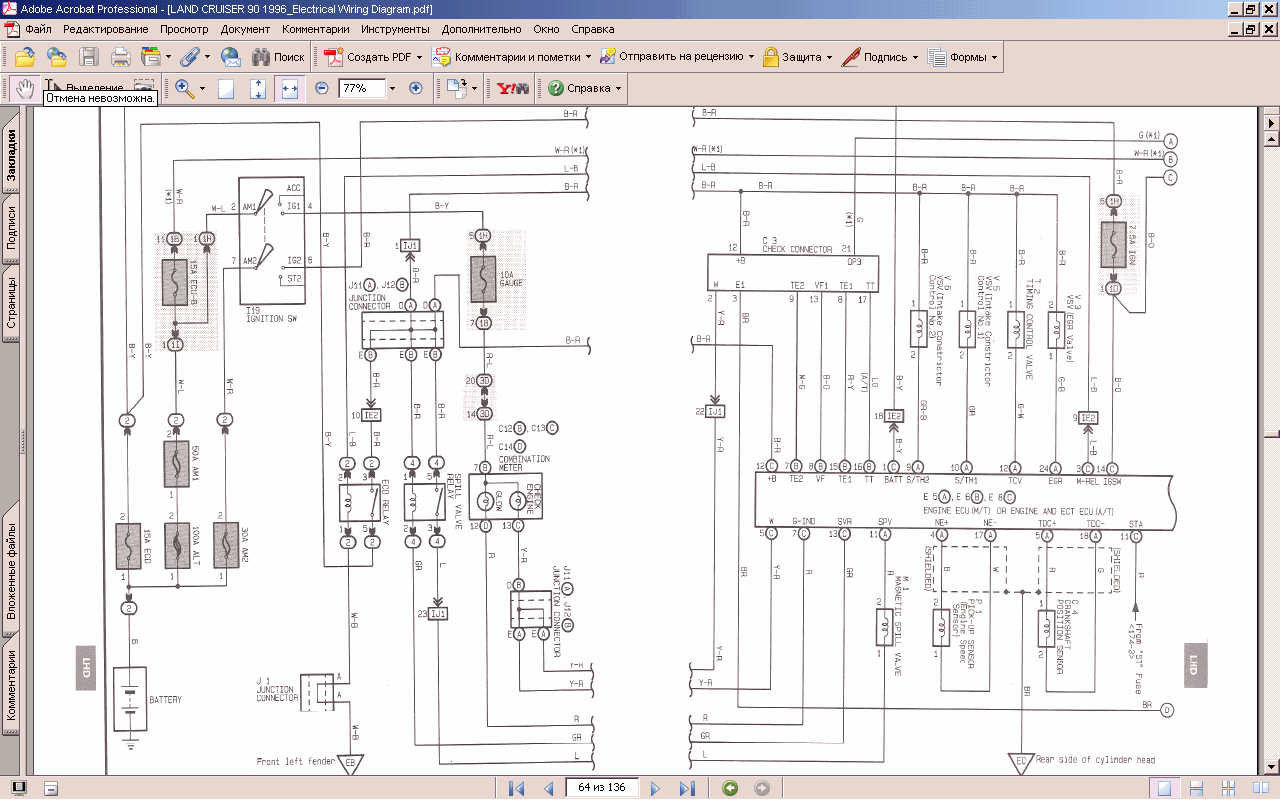
Task: Click the Создать PDF button
Action: click(372, 57)
